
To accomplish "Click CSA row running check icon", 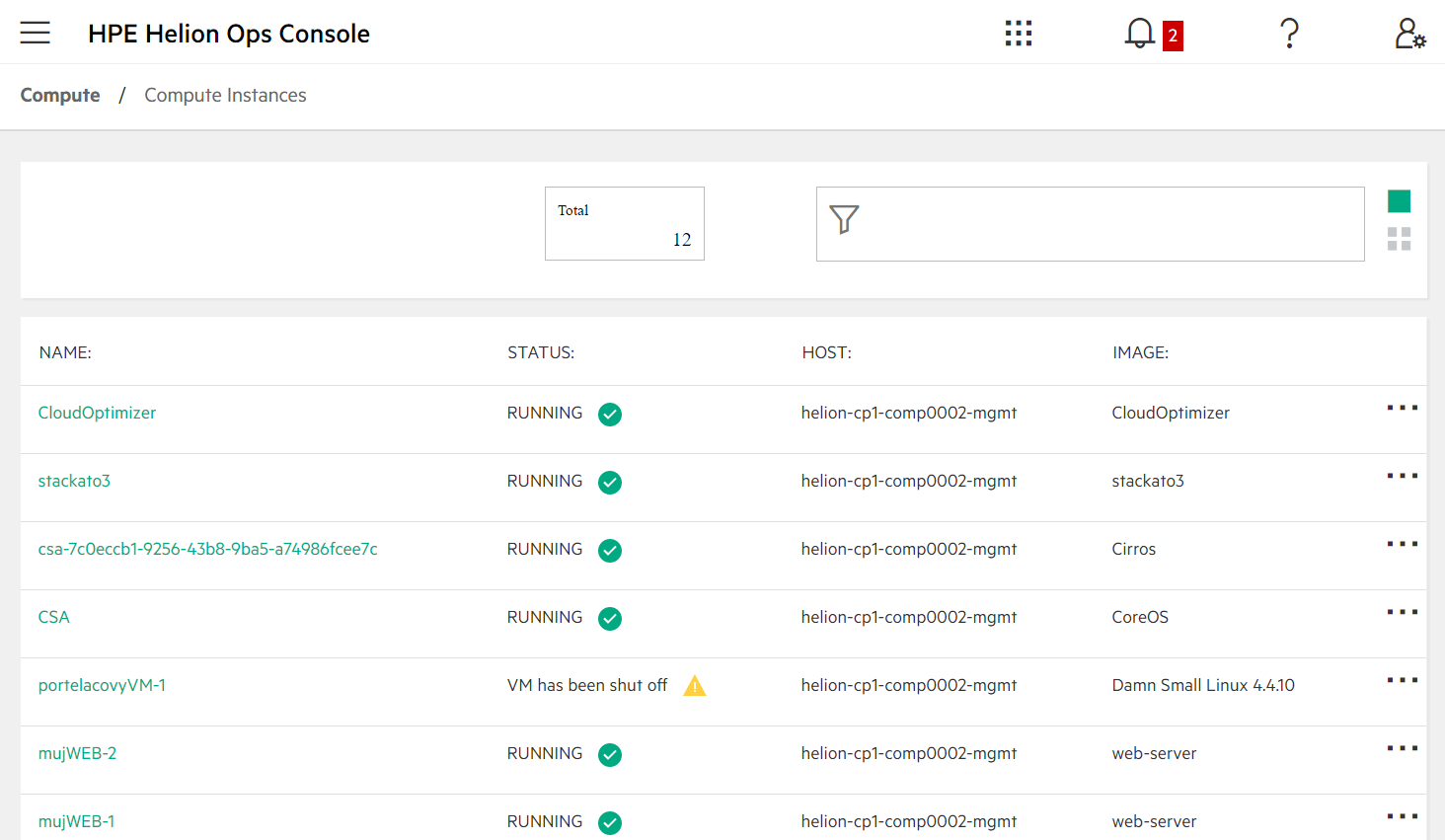I will 610,619.
